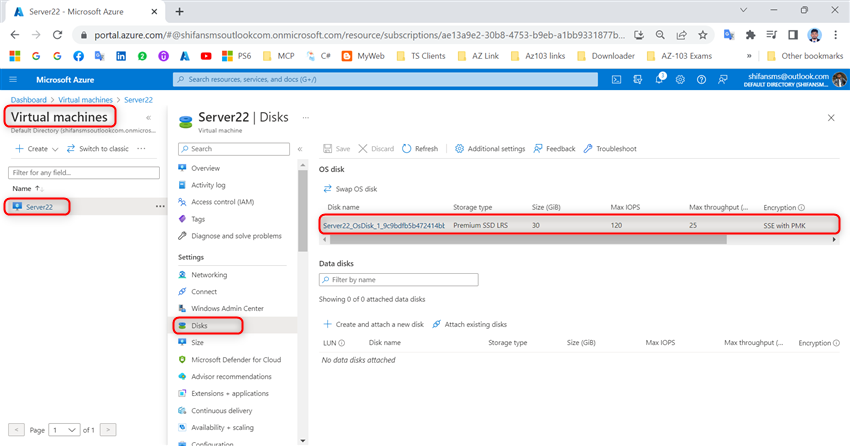Viewport: 850px width, 446px height.
Task: Click the Refresh toolbar button
Action: [x=420, y=148]
